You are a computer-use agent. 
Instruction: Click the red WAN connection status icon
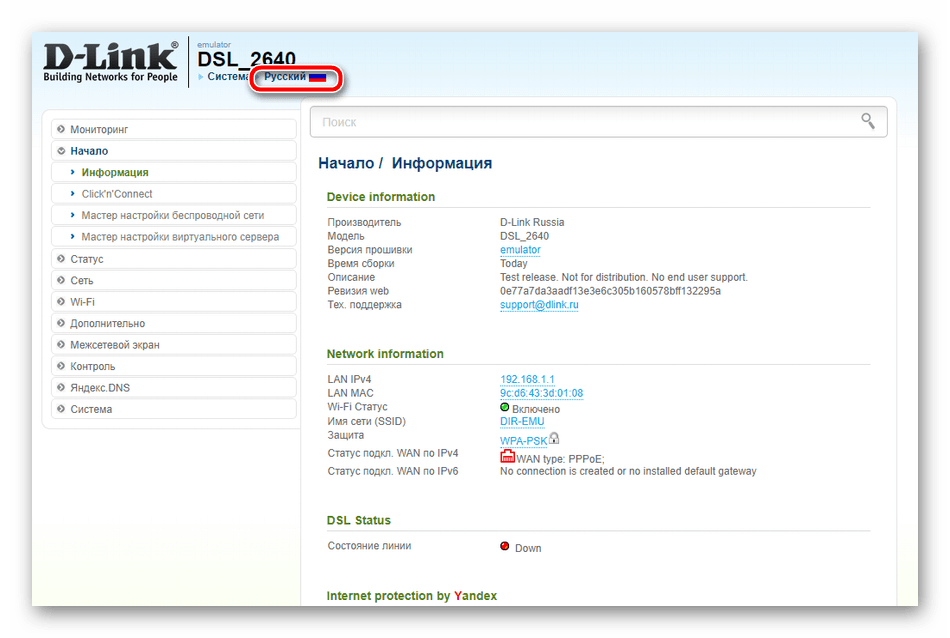[x=507, y=456]
